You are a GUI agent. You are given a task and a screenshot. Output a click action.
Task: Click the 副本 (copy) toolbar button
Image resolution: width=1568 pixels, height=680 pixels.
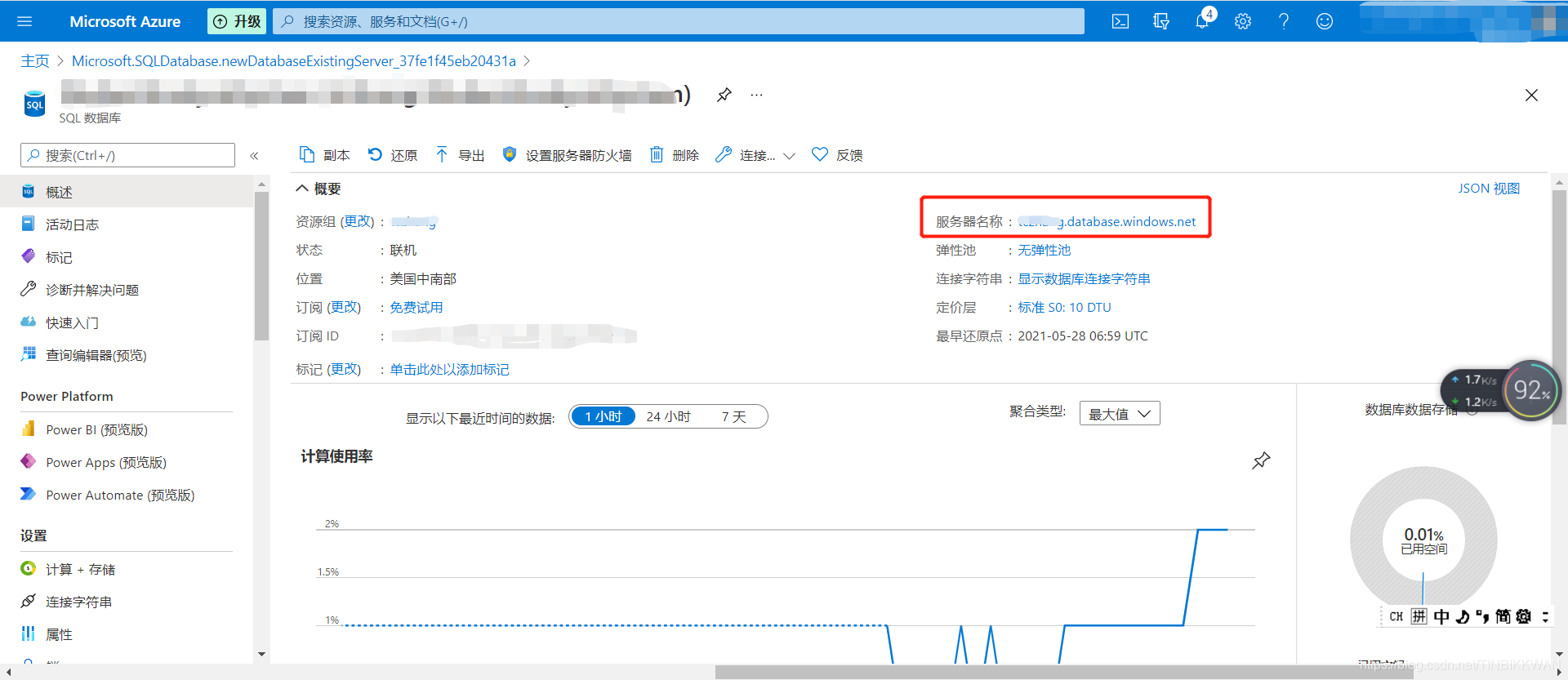pos(325,155)
